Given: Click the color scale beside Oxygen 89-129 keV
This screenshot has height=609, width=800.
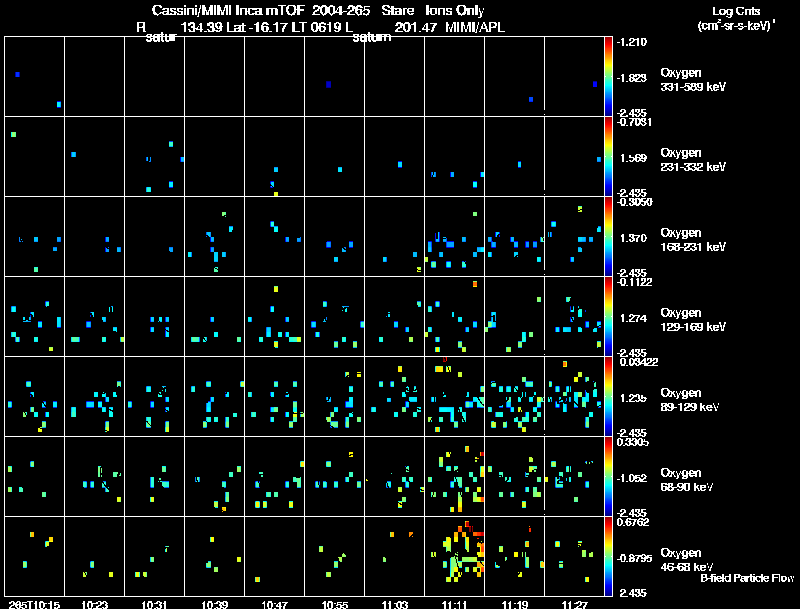Looking at the screenshot, I should 608,396.
